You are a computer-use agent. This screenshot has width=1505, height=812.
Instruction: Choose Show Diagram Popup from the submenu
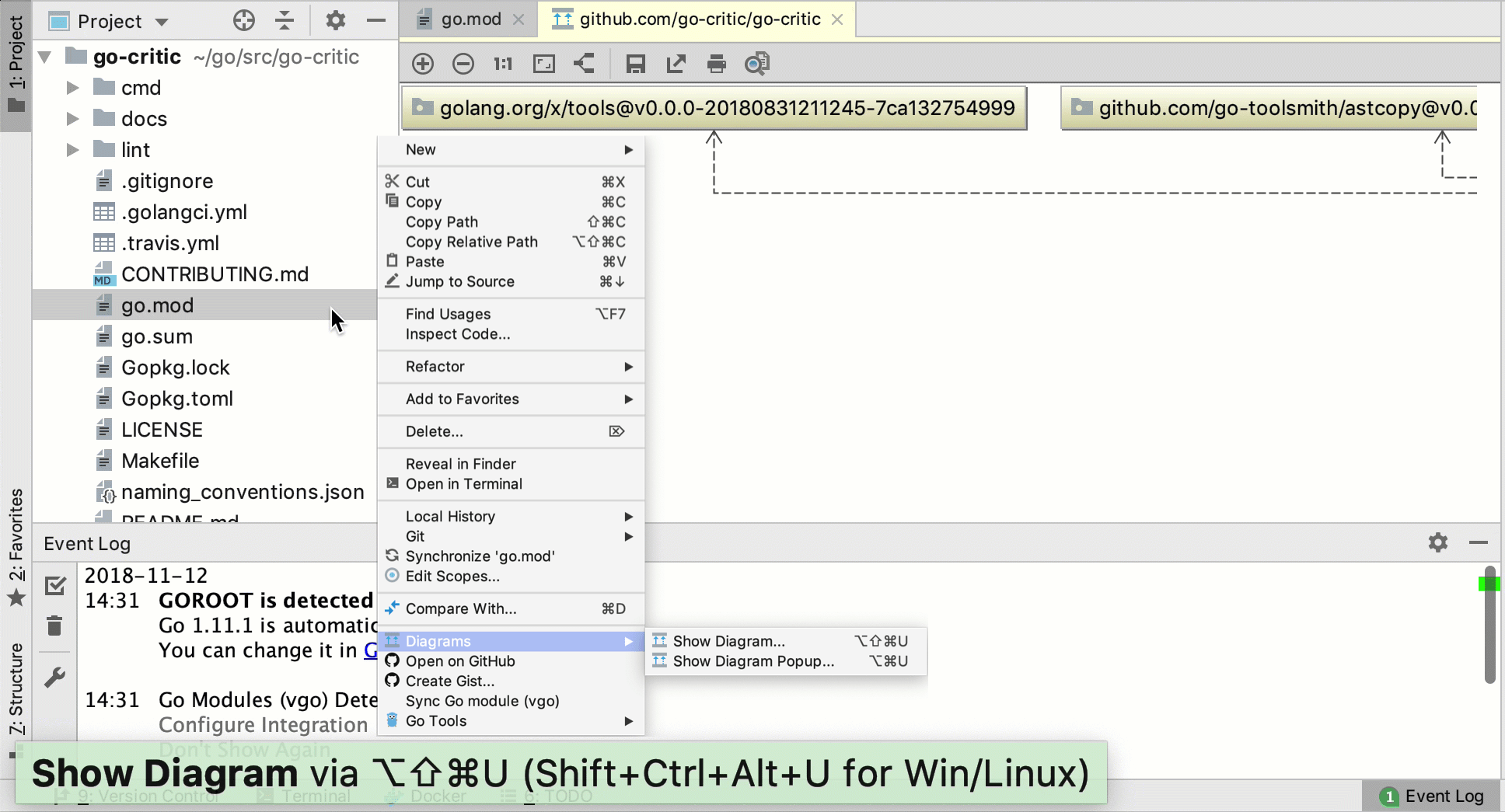(x=752, y=660)
